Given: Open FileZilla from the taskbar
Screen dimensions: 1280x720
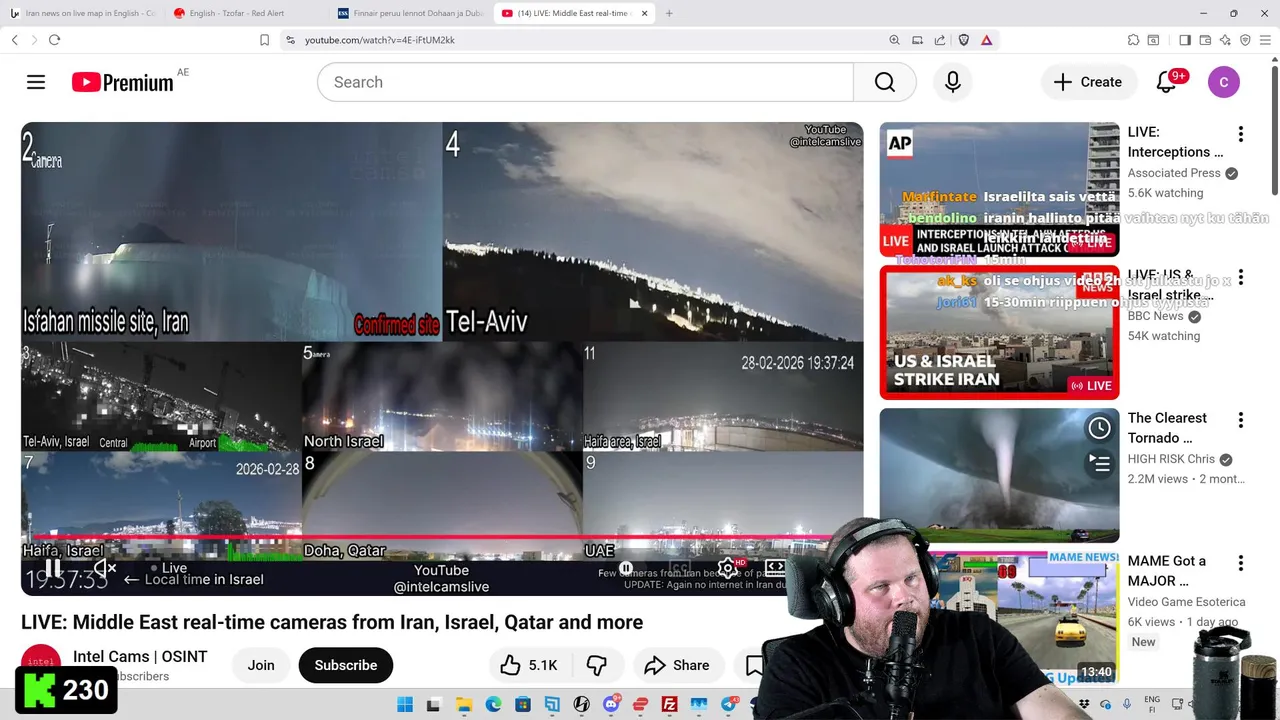Looking at the screenshot, I should (669, 705).
